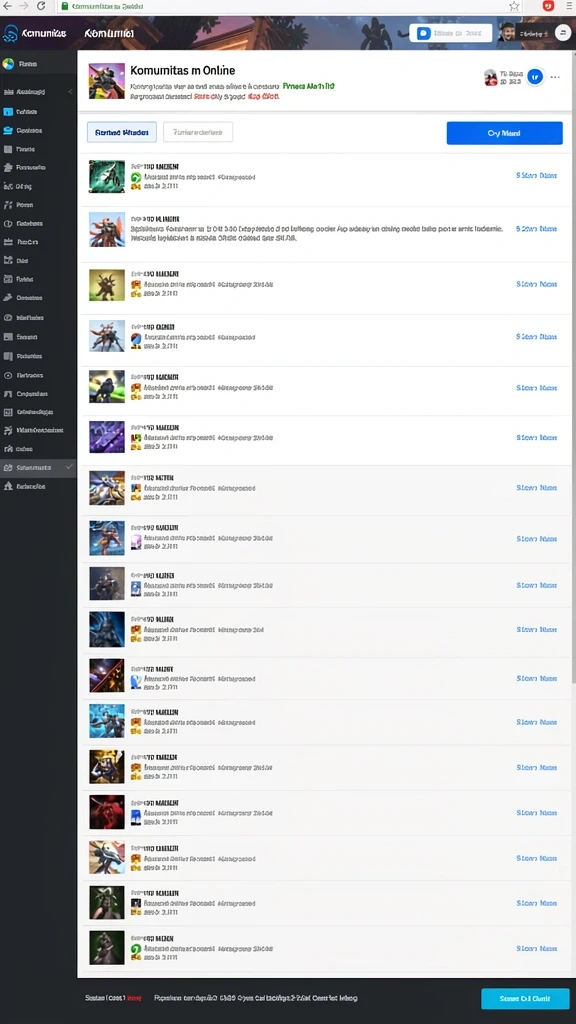Switch to the grey inactive tab under the header
576x1024 pixels.
[x=198, y=132]
